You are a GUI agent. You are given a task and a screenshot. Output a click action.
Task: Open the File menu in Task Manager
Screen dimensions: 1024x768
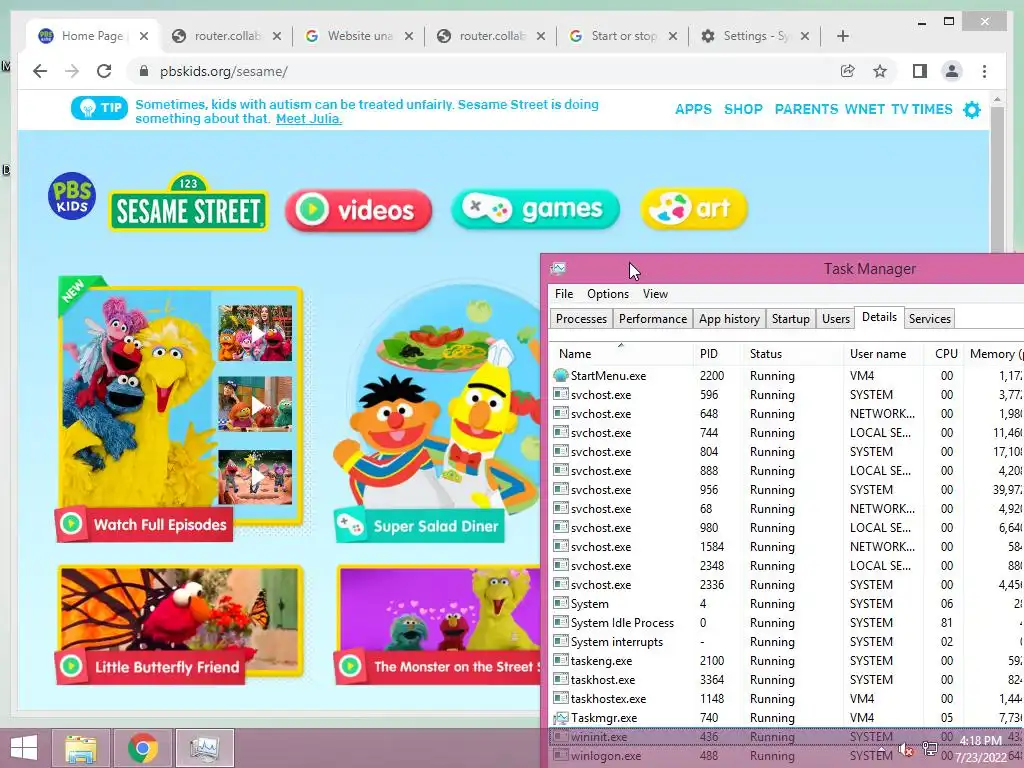pyautogui.click(x=564, y=294)
